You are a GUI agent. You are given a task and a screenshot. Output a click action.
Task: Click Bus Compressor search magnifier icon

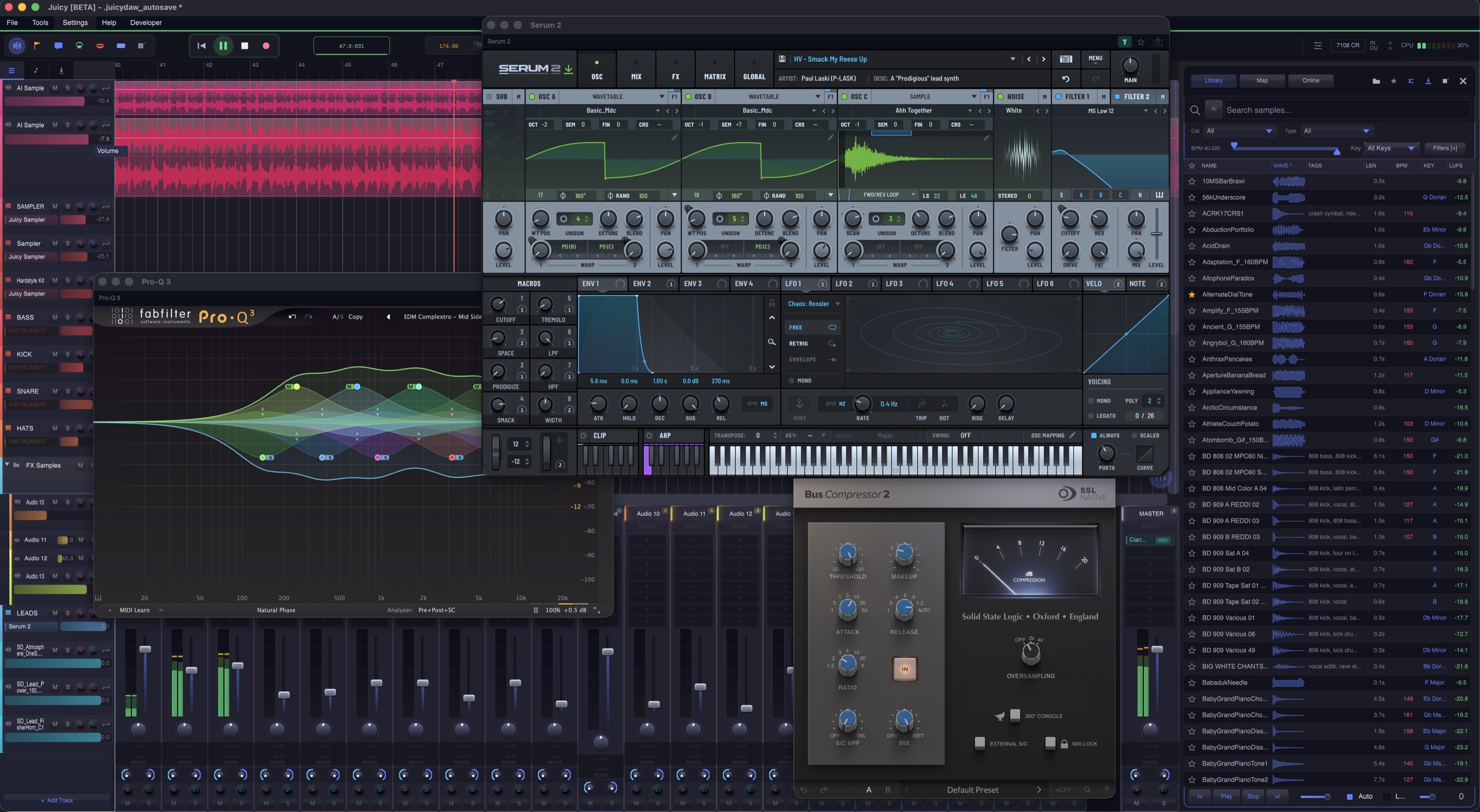(x=1087, y=789)
